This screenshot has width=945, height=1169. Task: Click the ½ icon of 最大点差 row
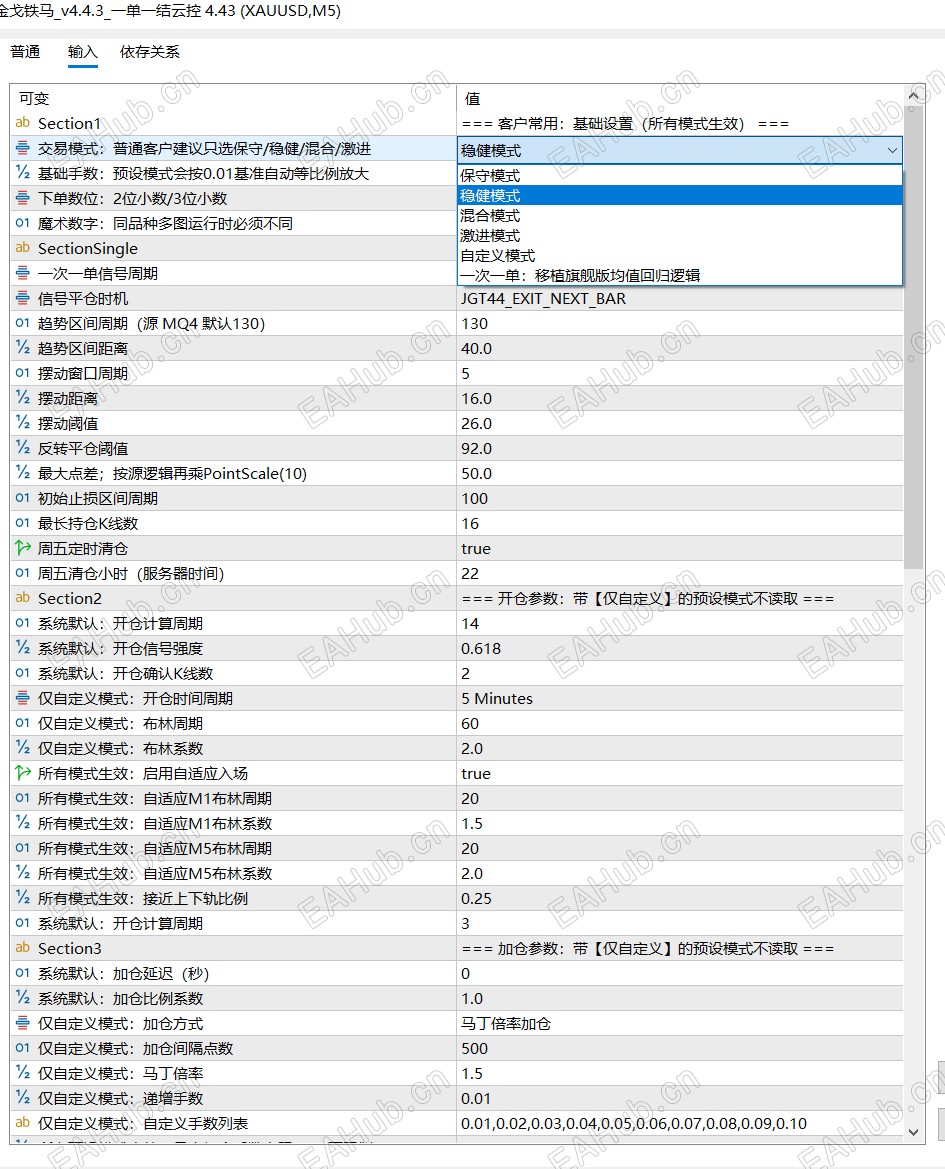[x=22, y=473]
